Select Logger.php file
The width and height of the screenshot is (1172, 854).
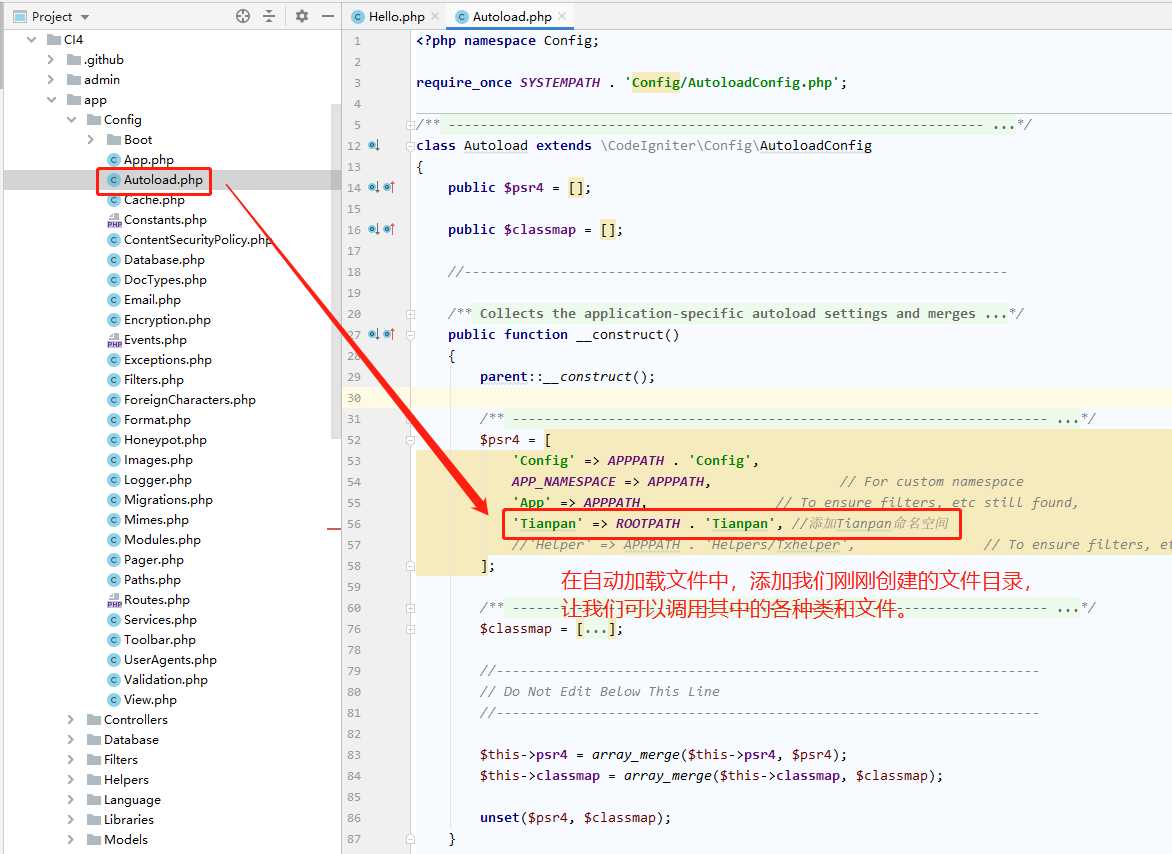pos(158,480)
